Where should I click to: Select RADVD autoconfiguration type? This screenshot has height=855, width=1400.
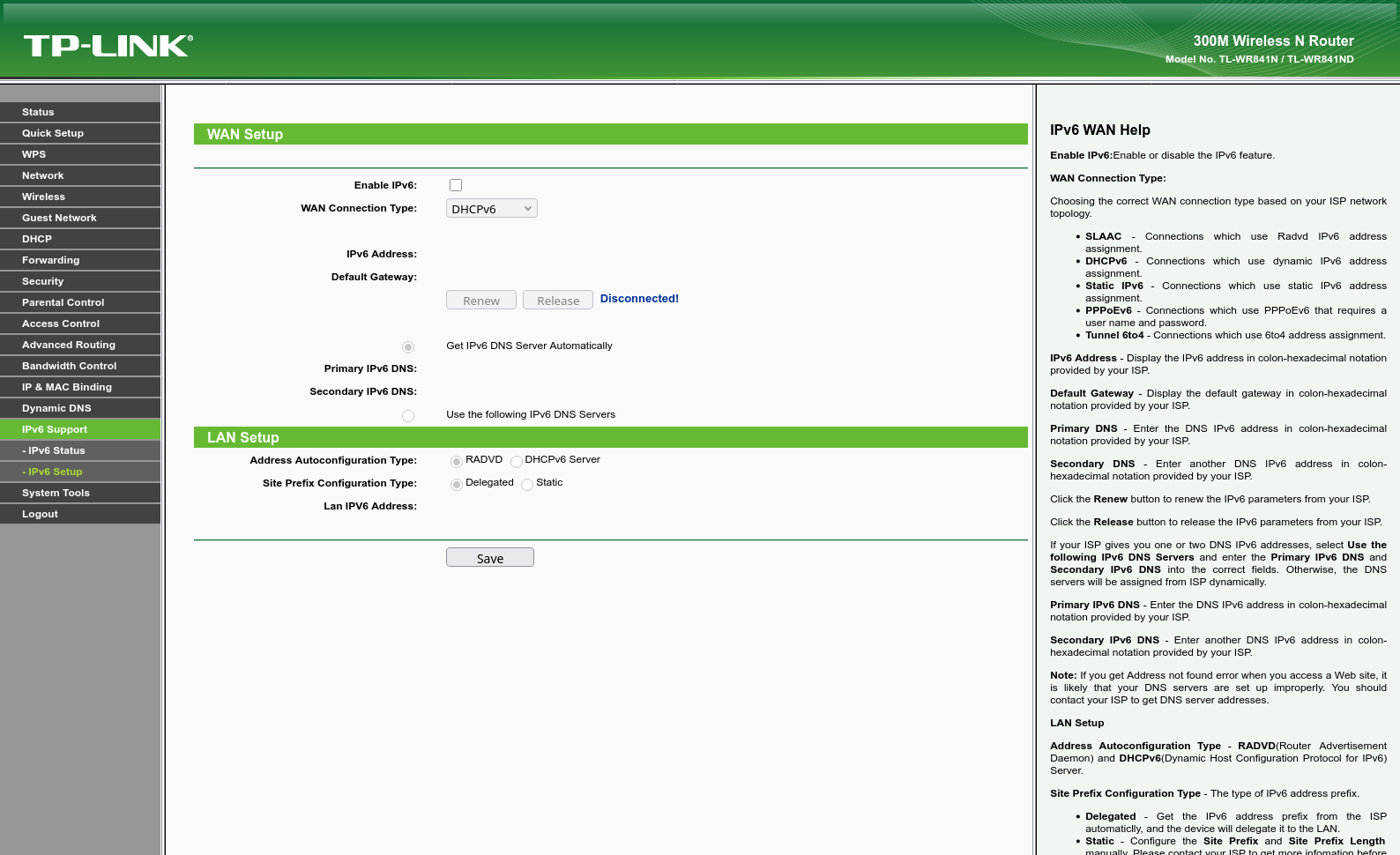(x=457, y=461)
